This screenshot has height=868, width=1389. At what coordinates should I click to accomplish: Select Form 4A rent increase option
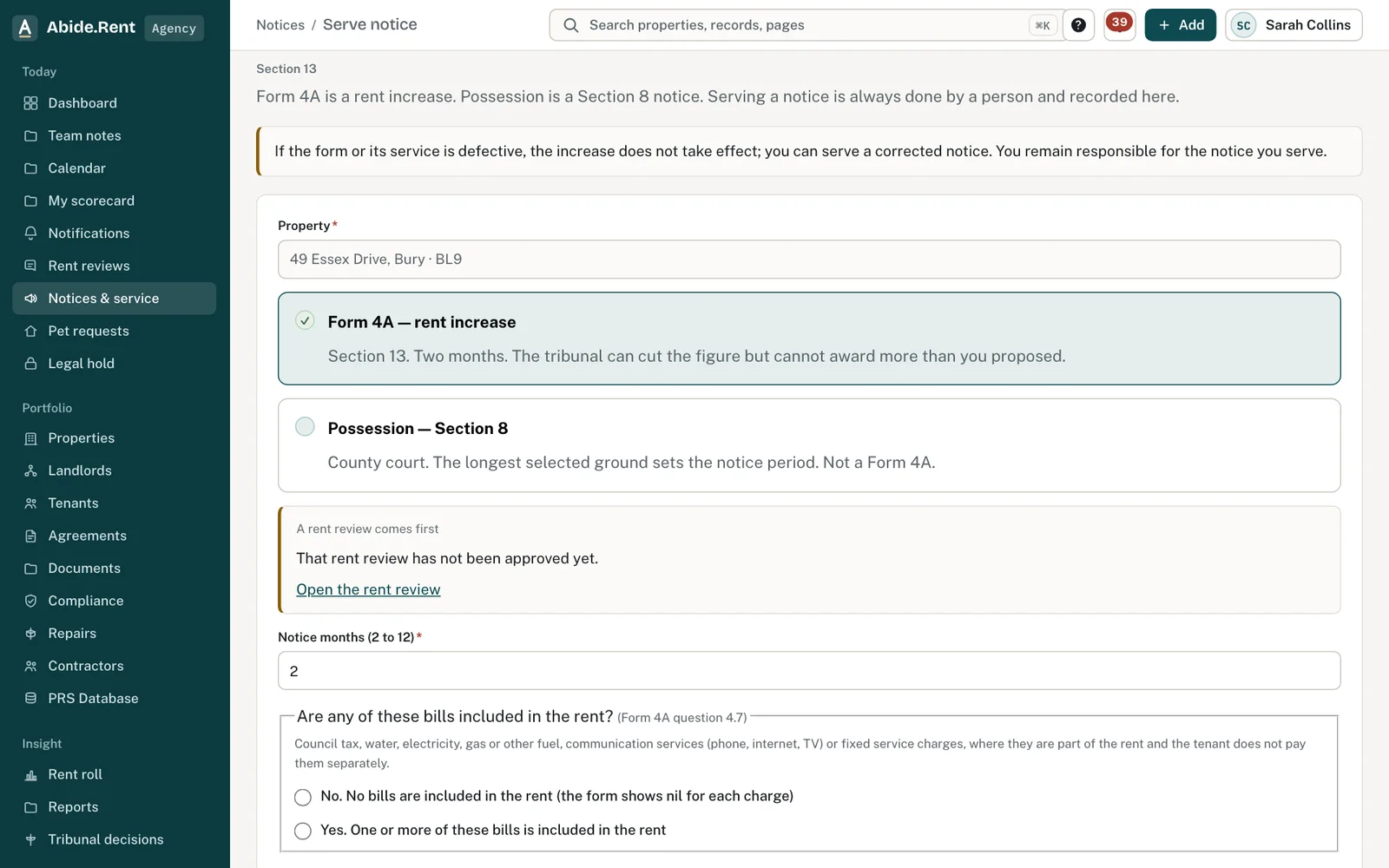pyautogui.click(x=809, y=339)
